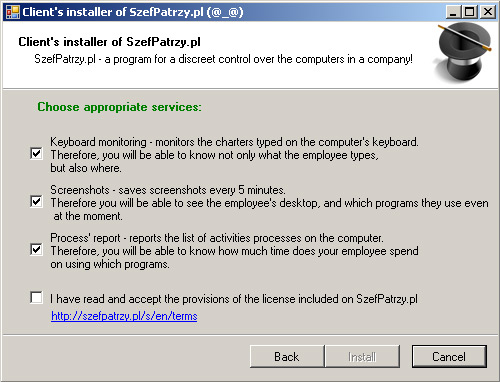The height and width of the screenshot is (382, 500).
Task: Click the bold "Client's installer of SzefPatrzy.pl" header
Action: (x=109, y=42)
